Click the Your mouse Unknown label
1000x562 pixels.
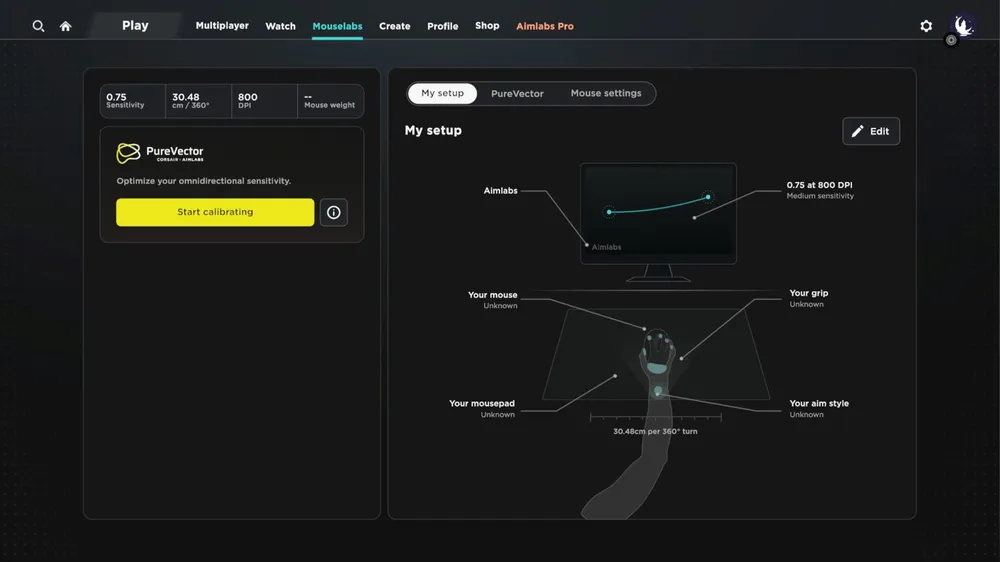[x=492, y=300]
